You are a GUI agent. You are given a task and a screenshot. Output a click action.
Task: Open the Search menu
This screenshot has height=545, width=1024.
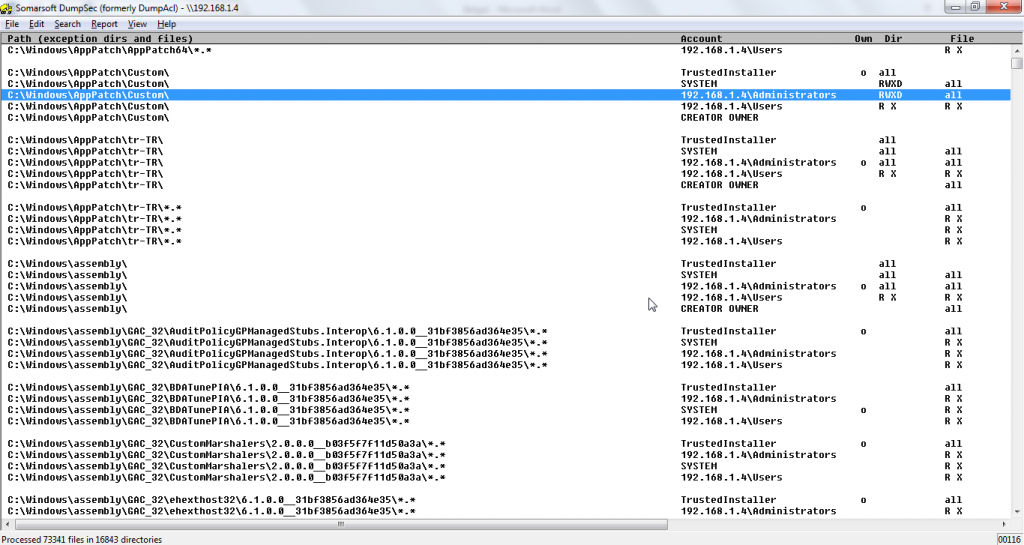coord(68,24)
